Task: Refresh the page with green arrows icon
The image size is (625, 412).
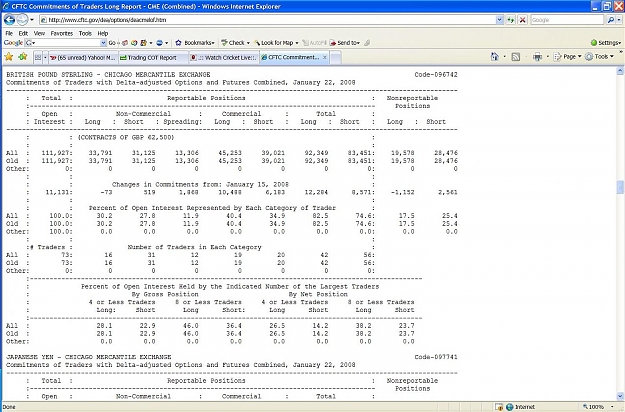Action: pyautogui.click(x=511, y=20)
